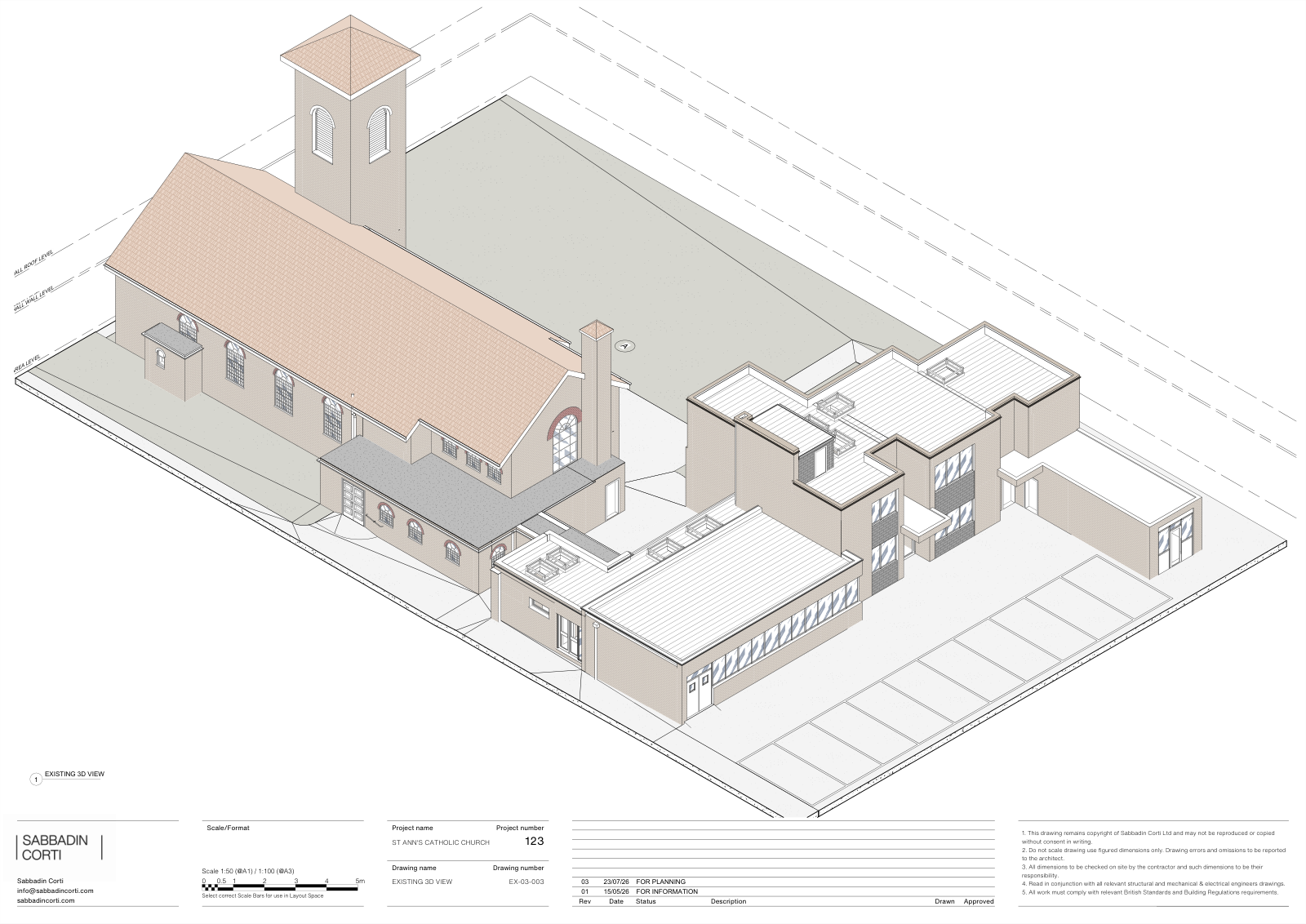This screenshot has width=1306, height=924.
Task: Click the 'Project name' label
Action: tap(412, 828)
